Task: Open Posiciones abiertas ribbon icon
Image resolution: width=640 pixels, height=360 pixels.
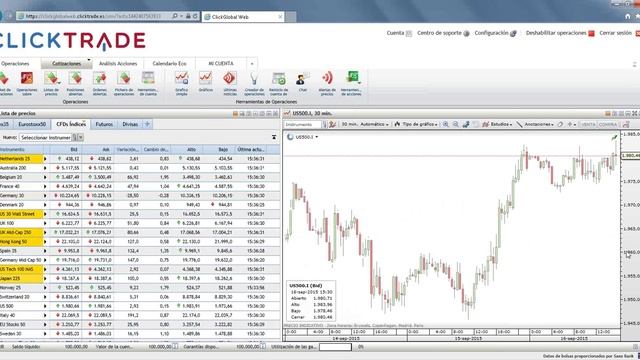Action: pos(75,83)
